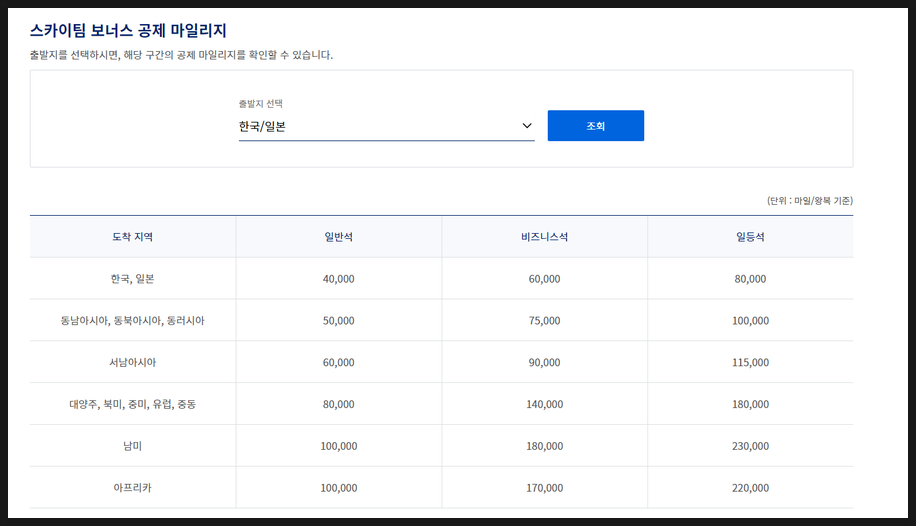Click the 비즈니스석 column header
This screenshot has height=526, width=916.
(x=544, y=237)
